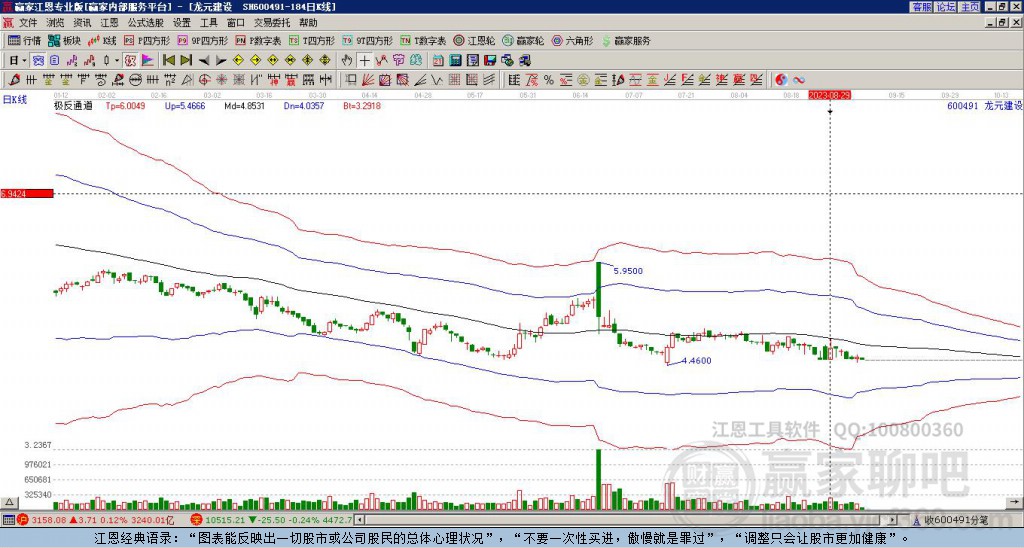Open the K线 chart button

pos(102,40)
